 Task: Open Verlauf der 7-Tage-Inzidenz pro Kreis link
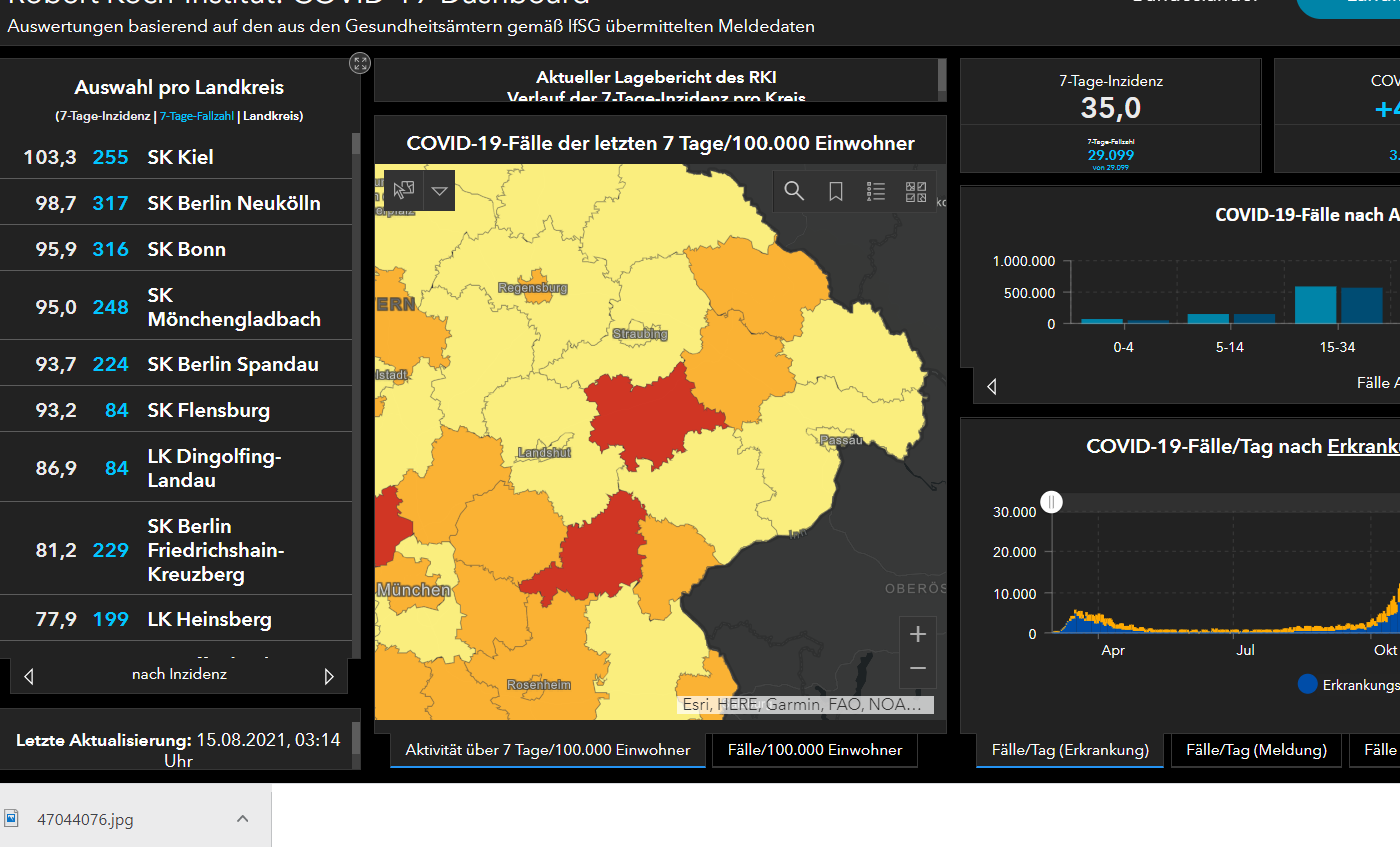point(656,97)
